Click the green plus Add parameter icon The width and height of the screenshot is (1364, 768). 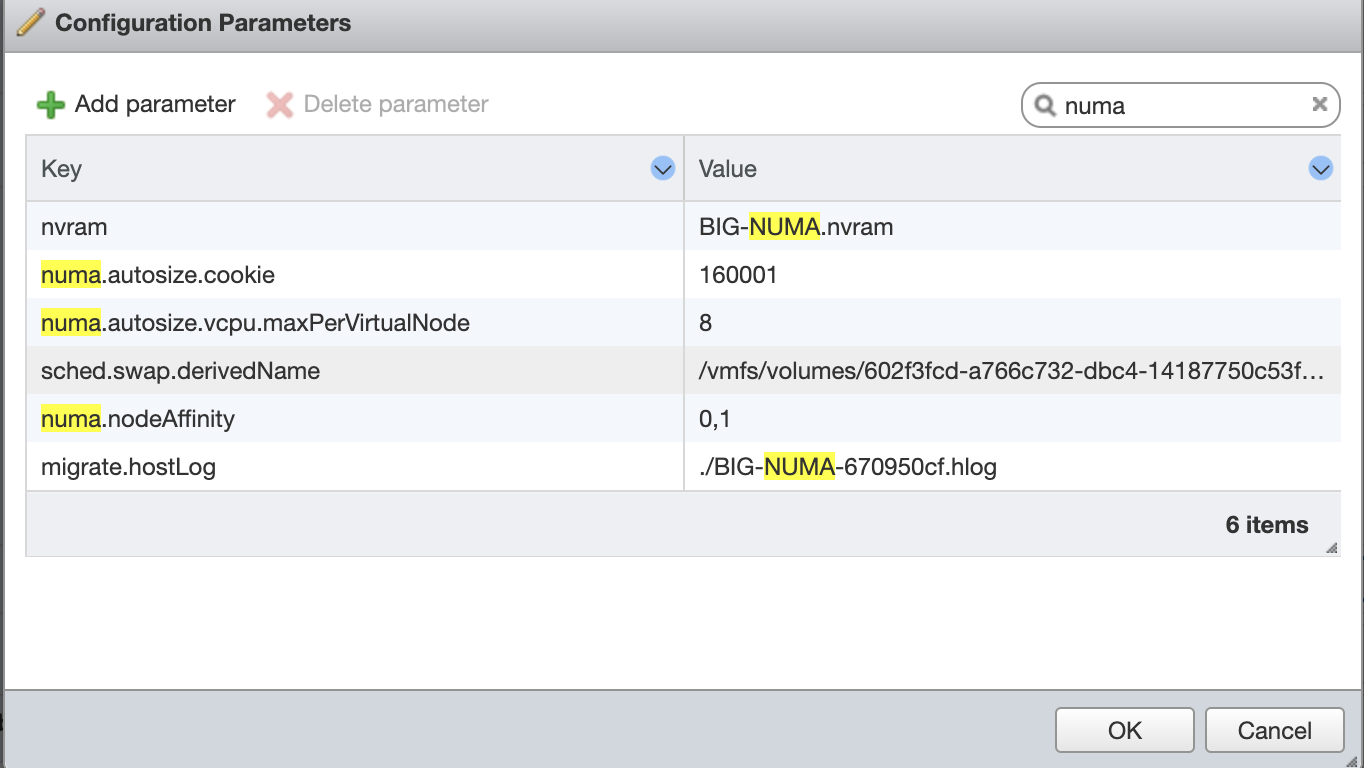coord(49,104)
